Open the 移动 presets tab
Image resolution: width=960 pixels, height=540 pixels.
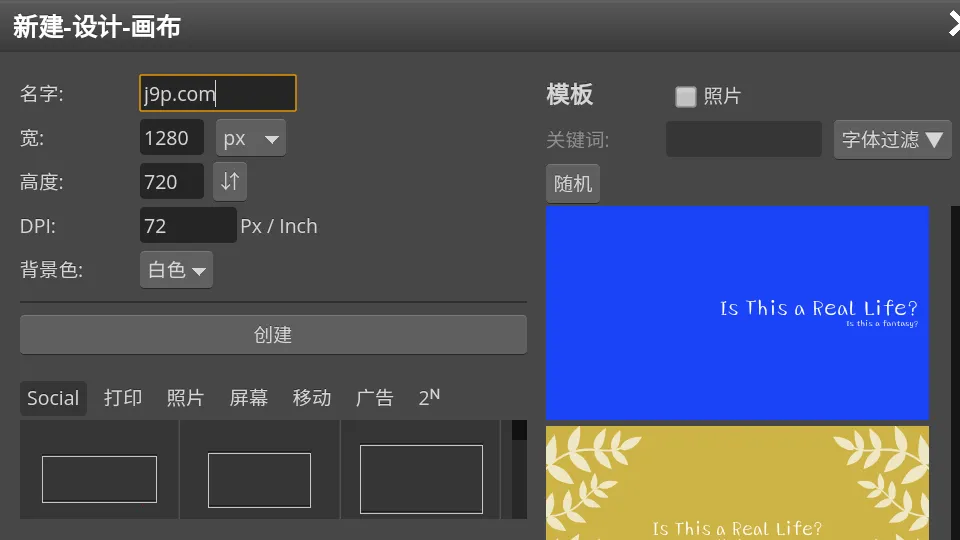pyautogui.click(x=312, y=398)
